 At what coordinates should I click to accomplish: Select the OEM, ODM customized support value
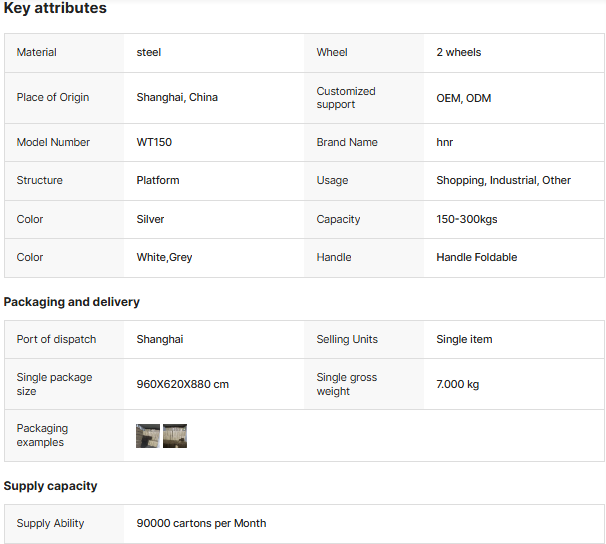click(464, 98)
